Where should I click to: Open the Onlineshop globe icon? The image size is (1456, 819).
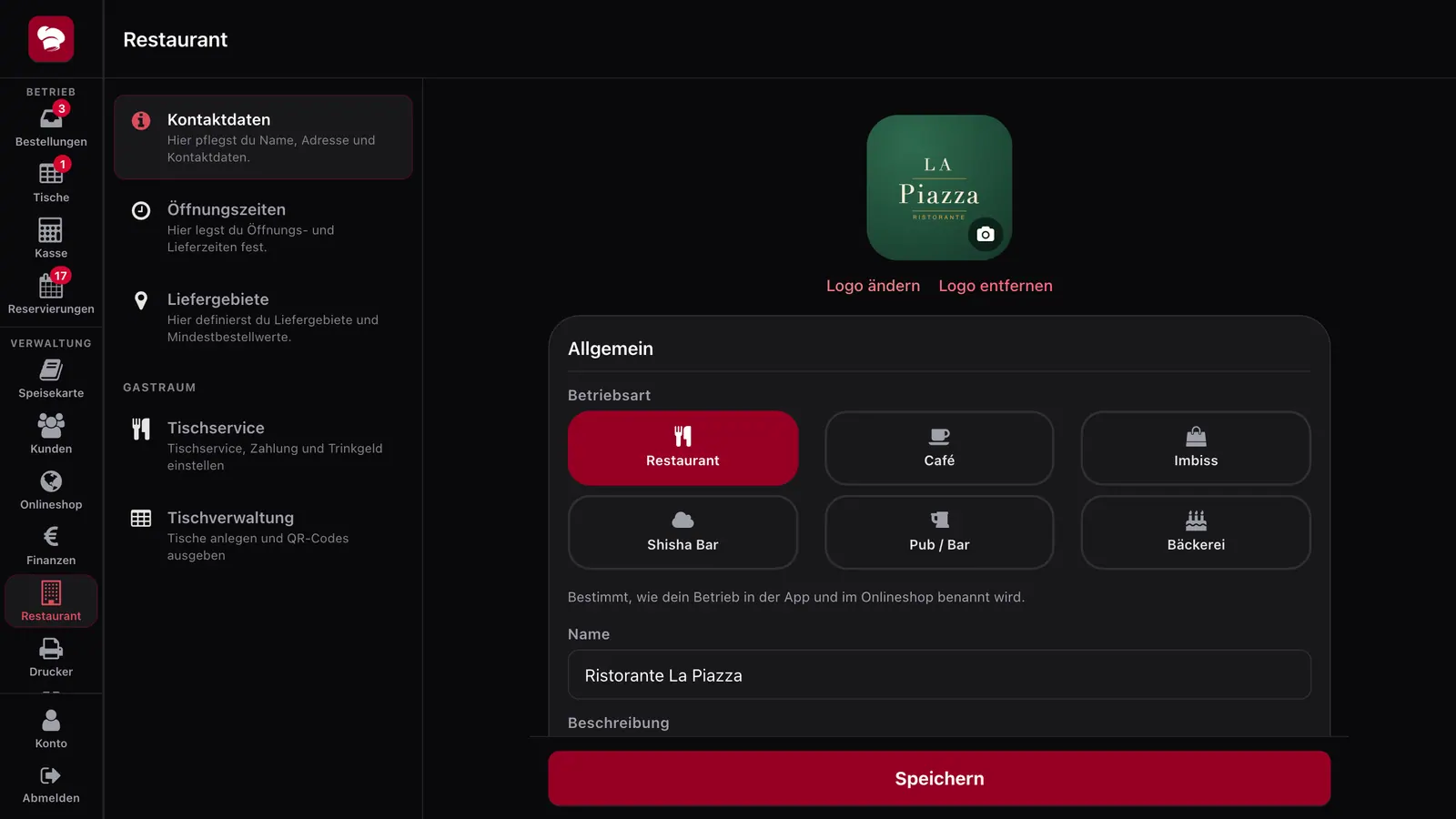[x=51, y=480]
